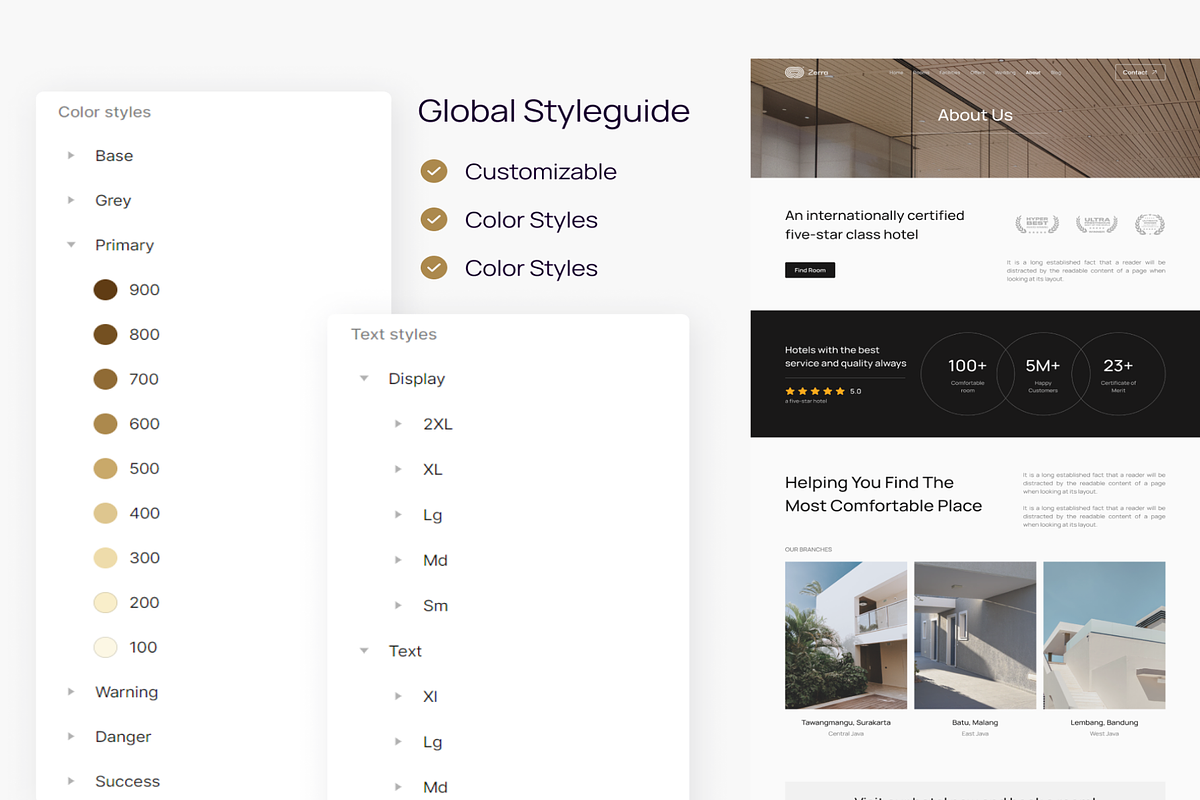Click the 5M+ Happy Customers circle

1043,373
